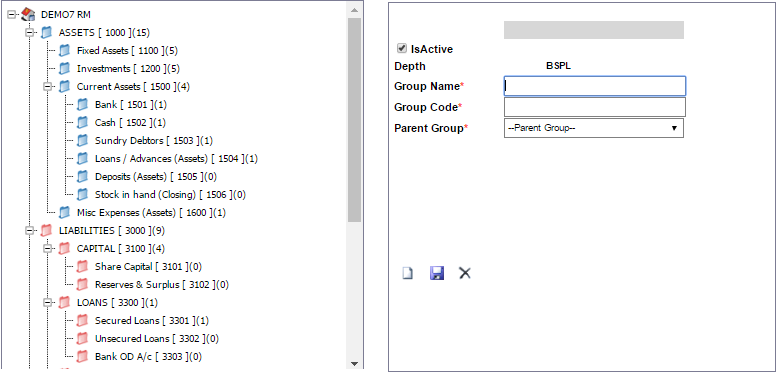
Task: Select Misc Expenses (Assets) [ 1600 ] label
Action: 151,212
